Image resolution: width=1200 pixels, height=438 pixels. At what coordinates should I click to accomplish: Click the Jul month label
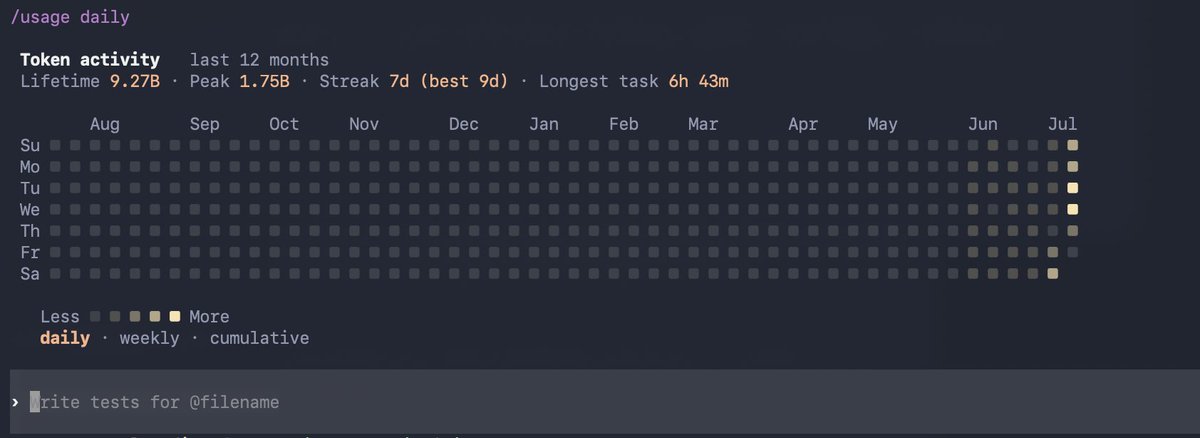tap(1063, 124)
